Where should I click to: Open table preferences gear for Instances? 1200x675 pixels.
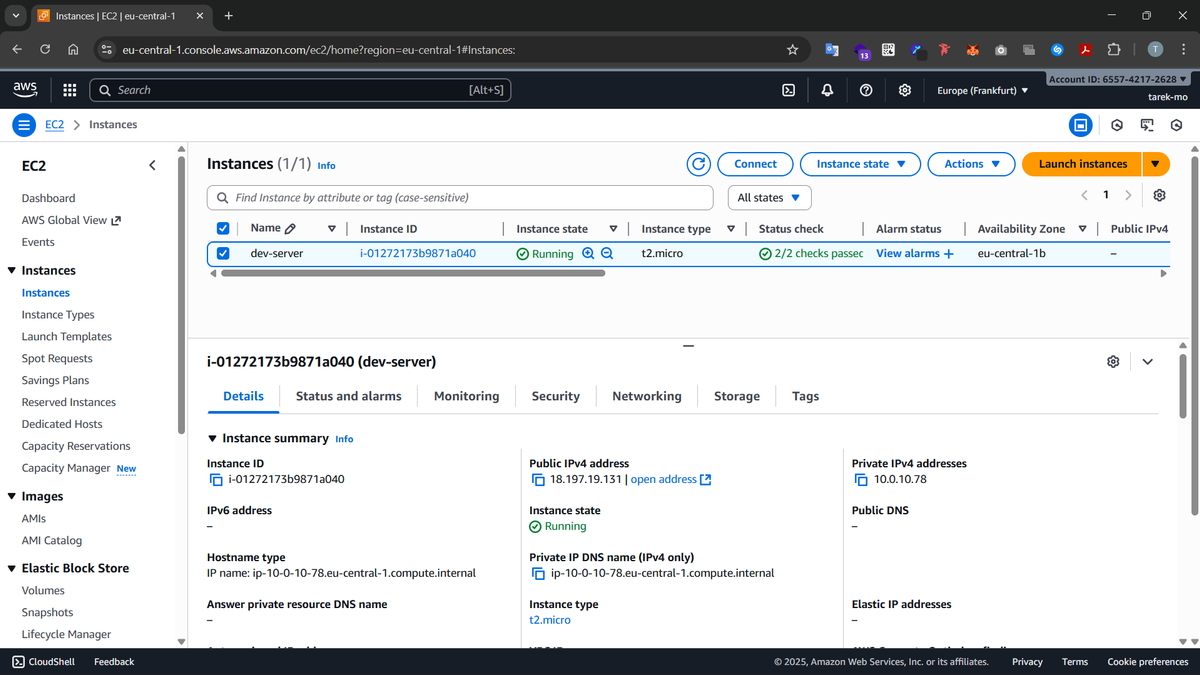[1160, 196]
